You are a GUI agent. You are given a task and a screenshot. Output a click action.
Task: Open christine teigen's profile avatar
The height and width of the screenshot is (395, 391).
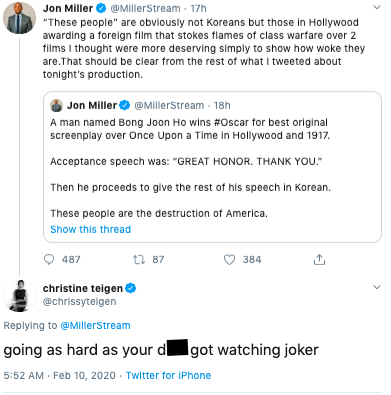[x=19, y=296]
